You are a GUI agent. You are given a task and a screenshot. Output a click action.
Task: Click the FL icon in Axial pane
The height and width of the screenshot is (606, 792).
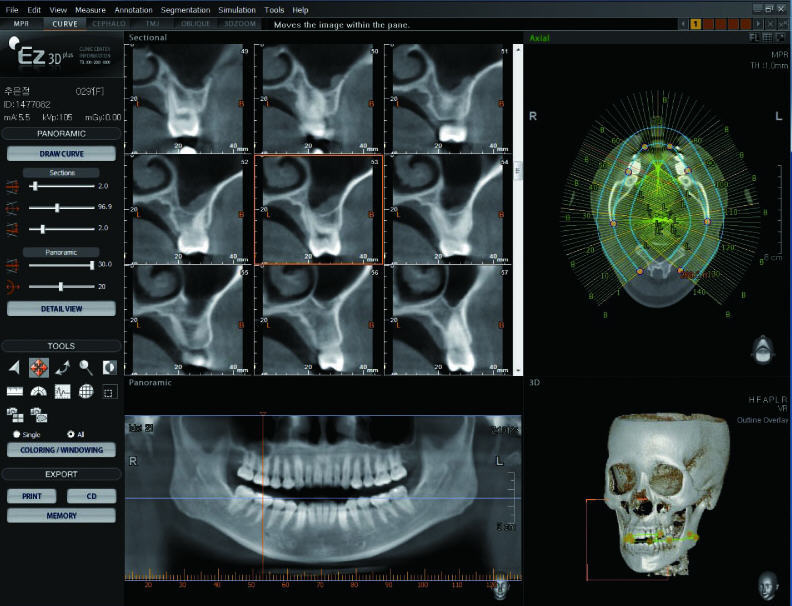(754, 37)
